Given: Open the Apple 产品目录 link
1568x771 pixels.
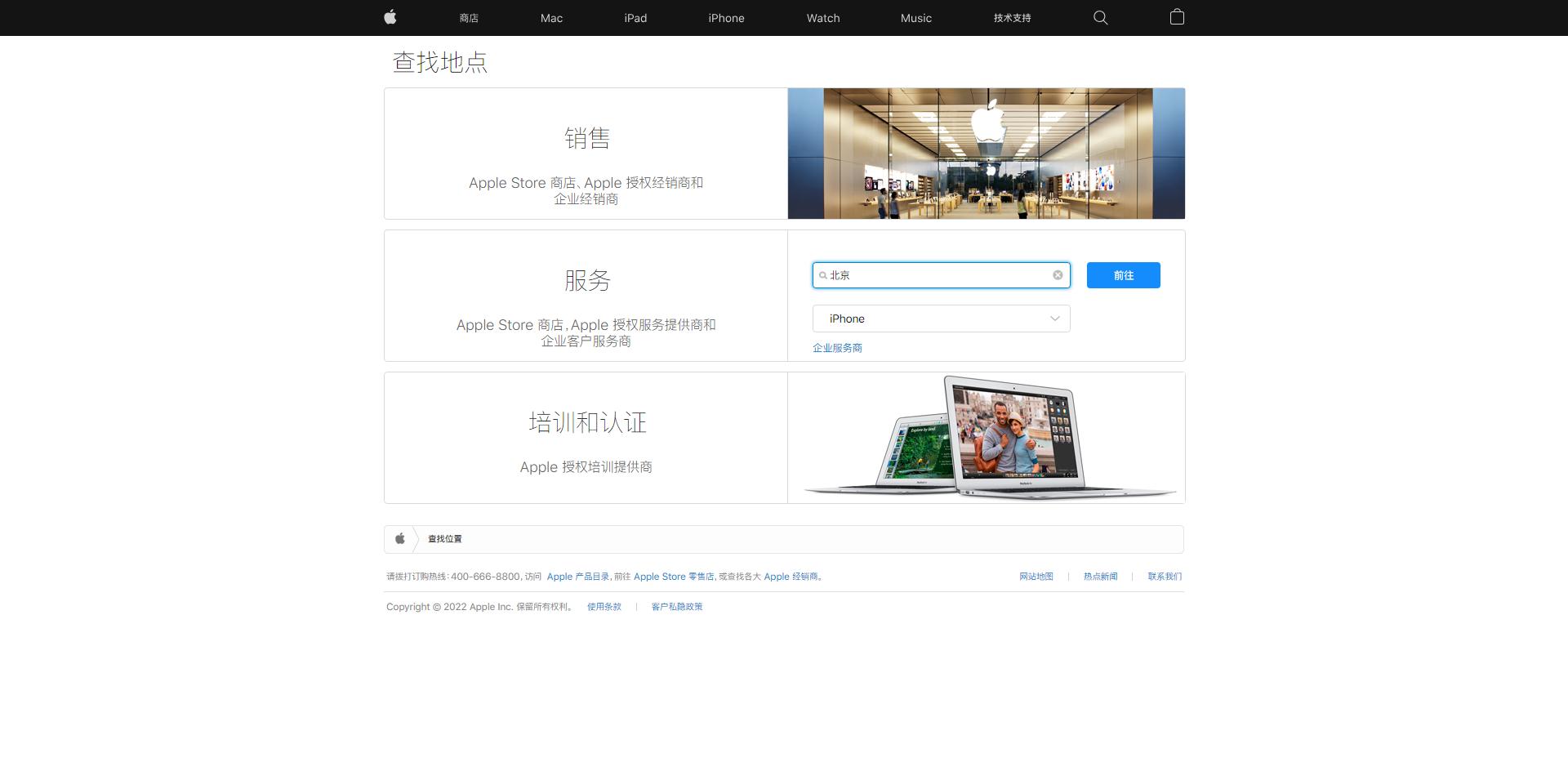Looking at the screenshot, I should tap(578, 577).
